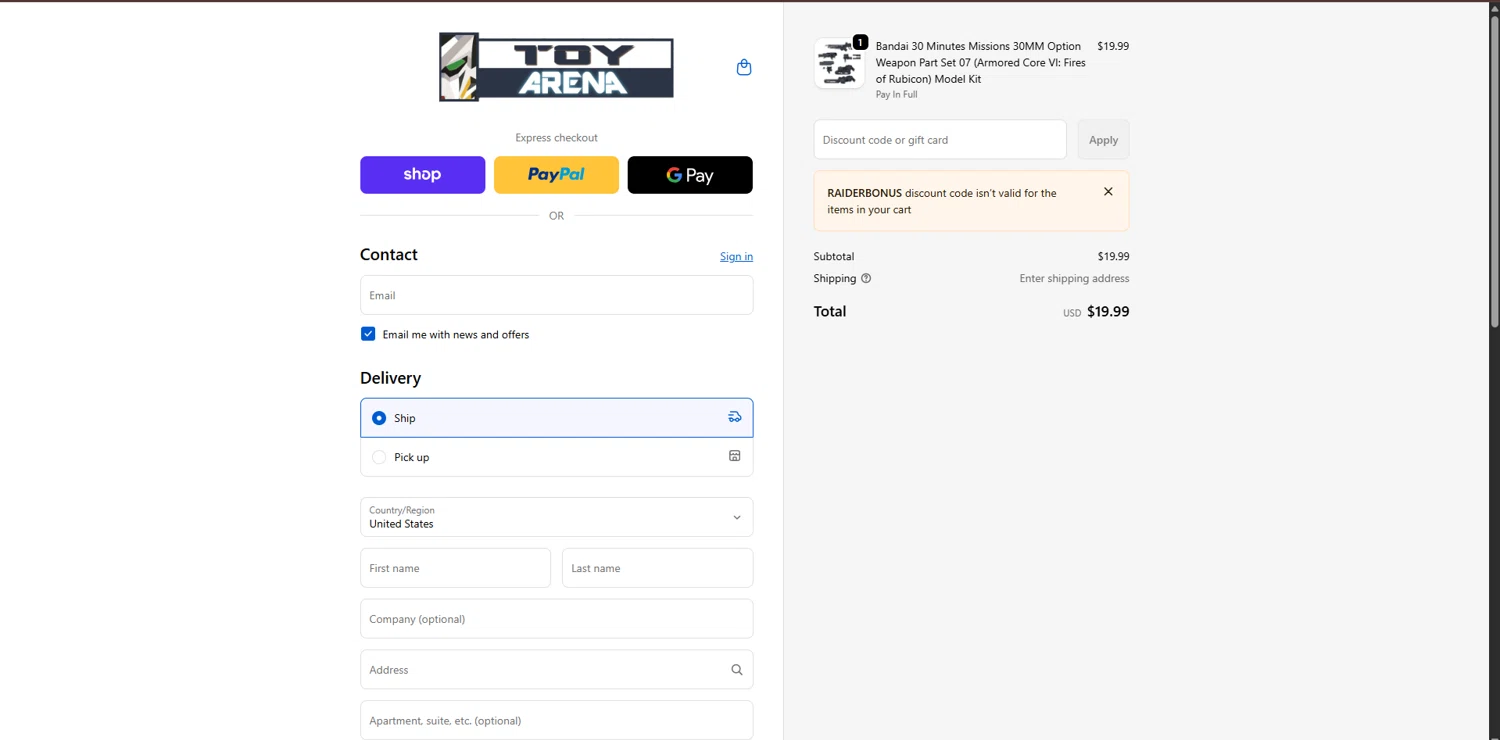Check out with PayPal
Screen dimensions: 1500x740
556,175
